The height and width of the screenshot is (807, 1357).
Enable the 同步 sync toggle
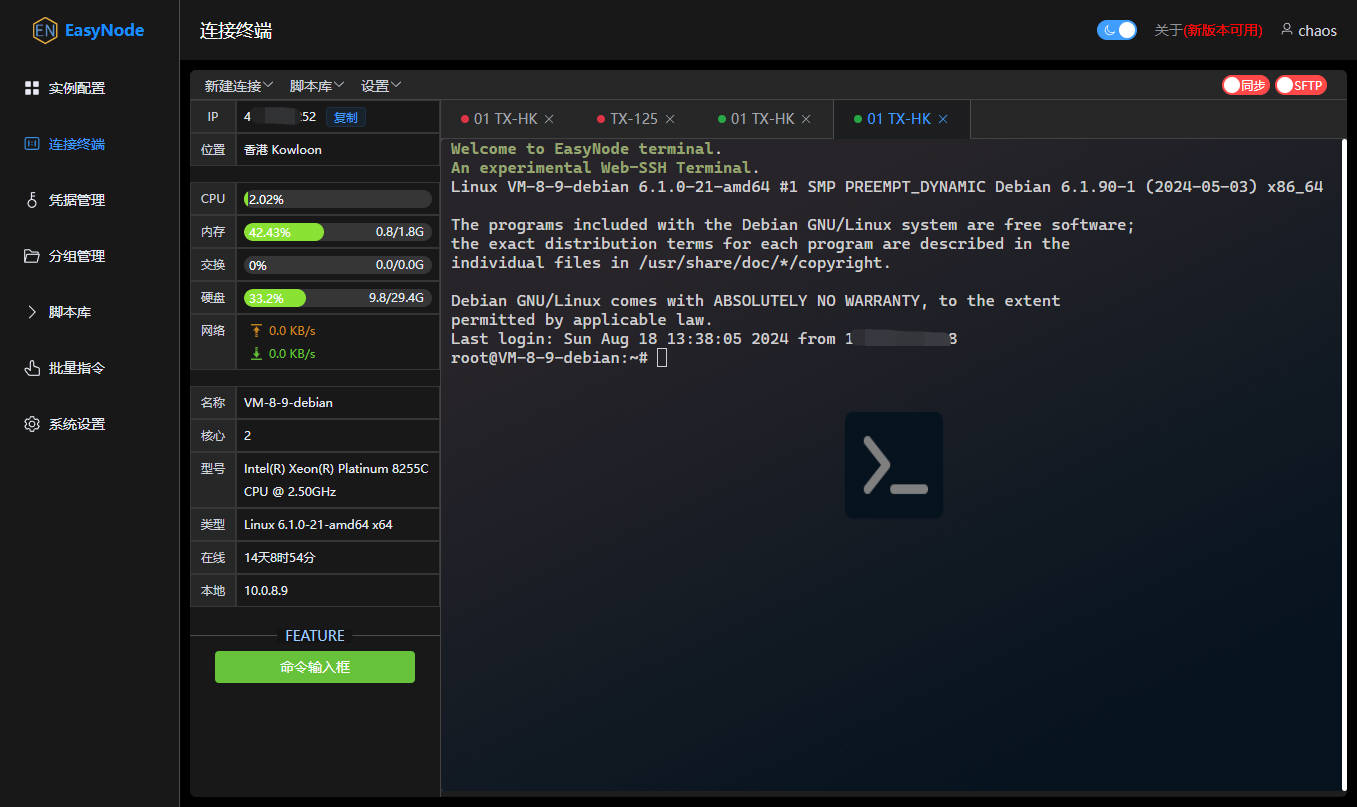1245,86
